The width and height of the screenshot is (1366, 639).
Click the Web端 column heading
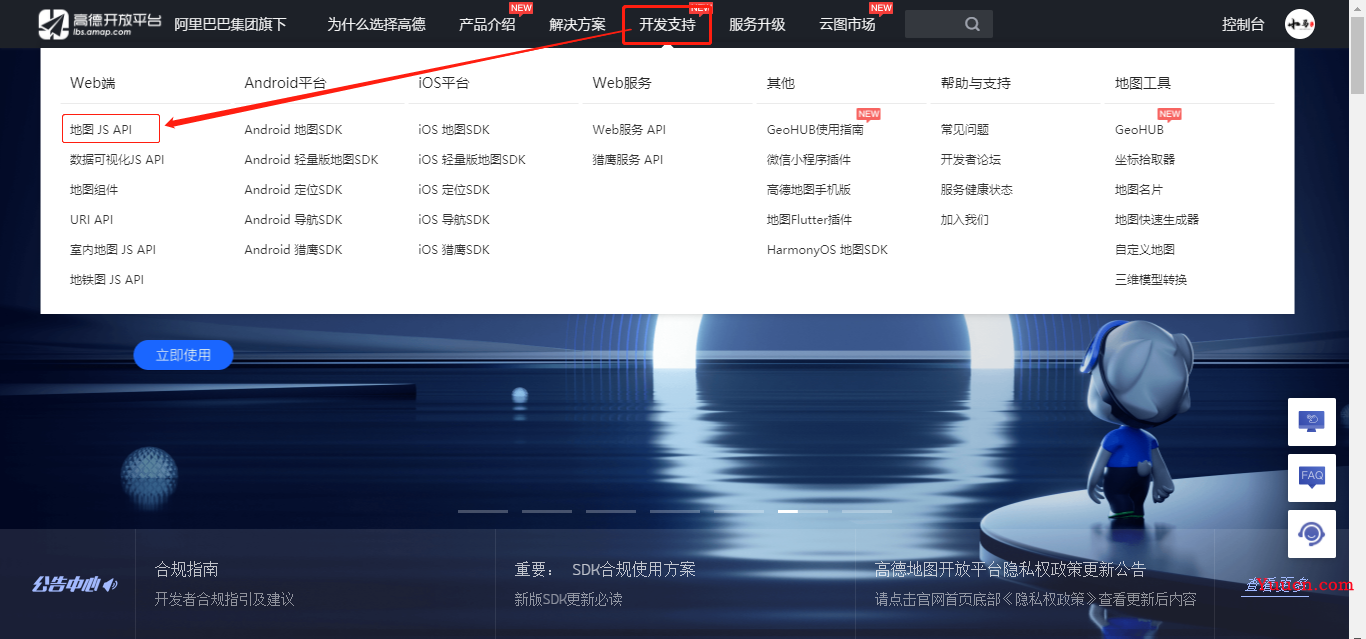pos(93,83)
